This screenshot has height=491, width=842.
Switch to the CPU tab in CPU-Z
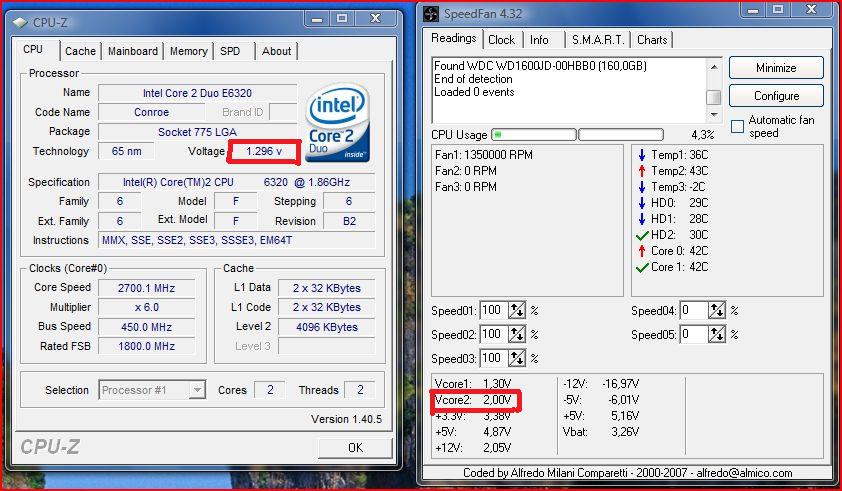(33, 49)
